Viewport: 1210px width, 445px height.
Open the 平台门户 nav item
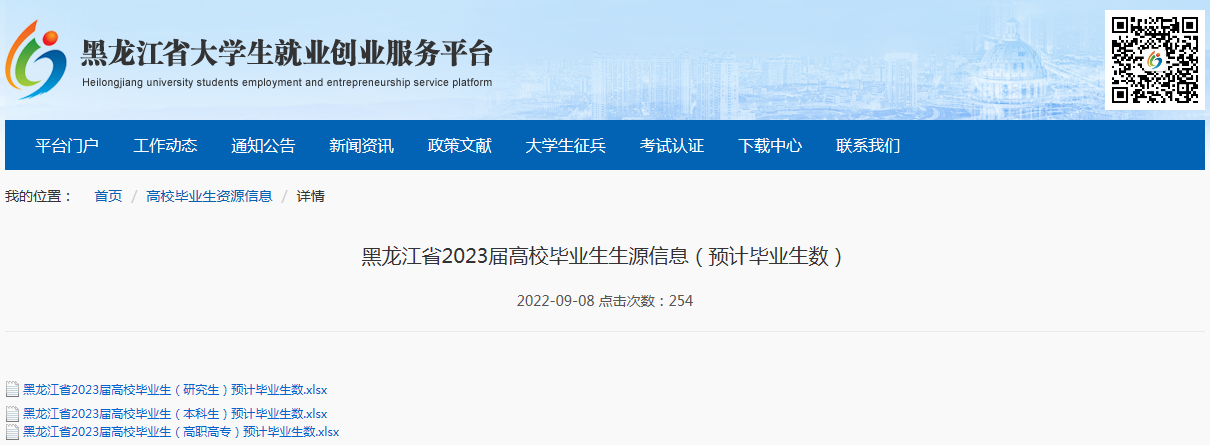[67, 146]
